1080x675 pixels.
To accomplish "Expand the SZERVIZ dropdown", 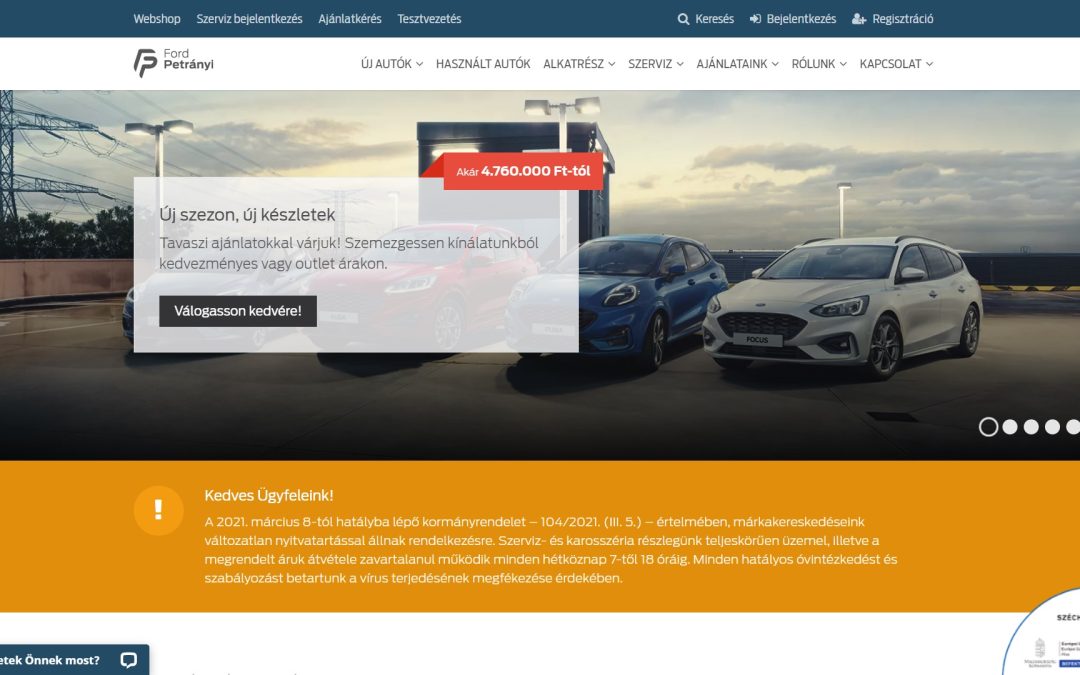I will (x=656, y=64).
